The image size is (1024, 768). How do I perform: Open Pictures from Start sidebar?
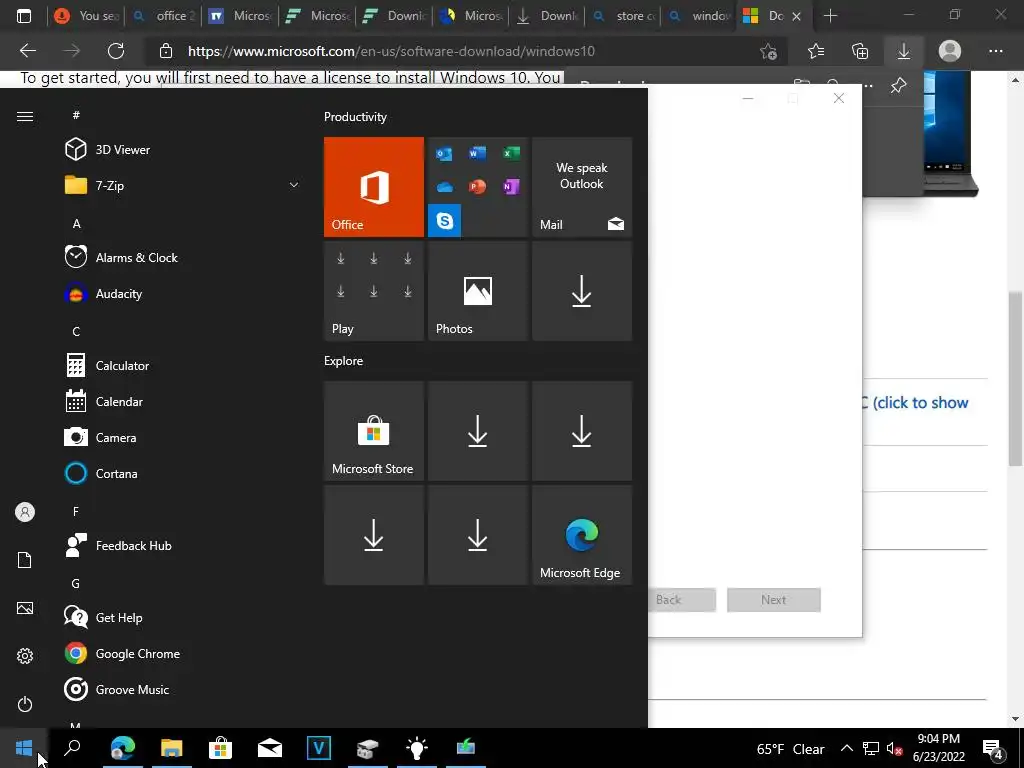[x=25, y=608]
